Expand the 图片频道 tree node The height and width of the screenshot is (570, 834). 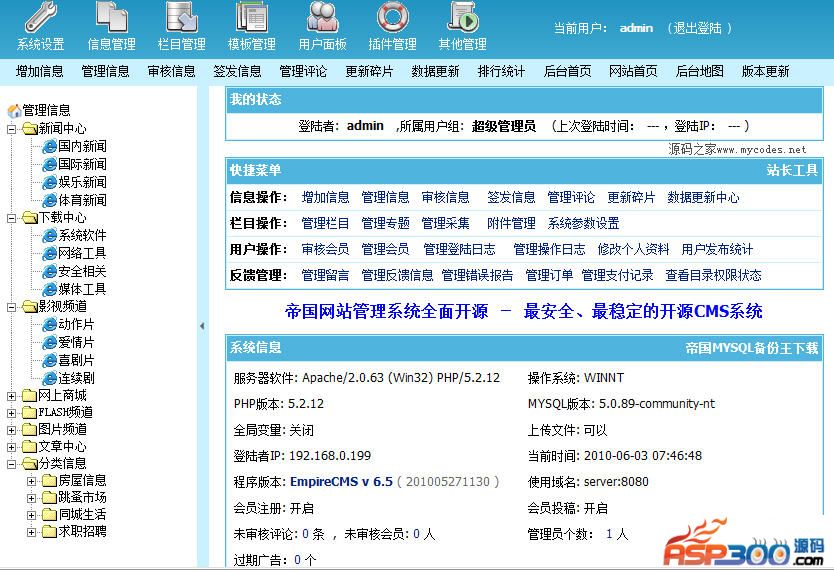[x=11, y=430]
